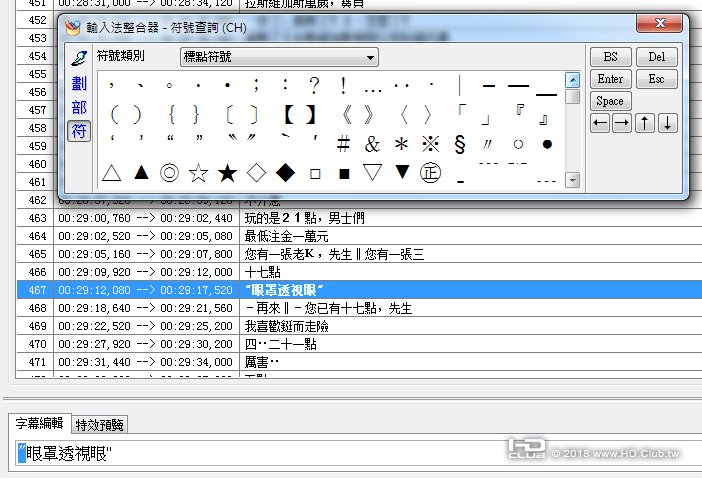Insert the ellipsis … symbol
702x479 pixels.
[373, 90]
